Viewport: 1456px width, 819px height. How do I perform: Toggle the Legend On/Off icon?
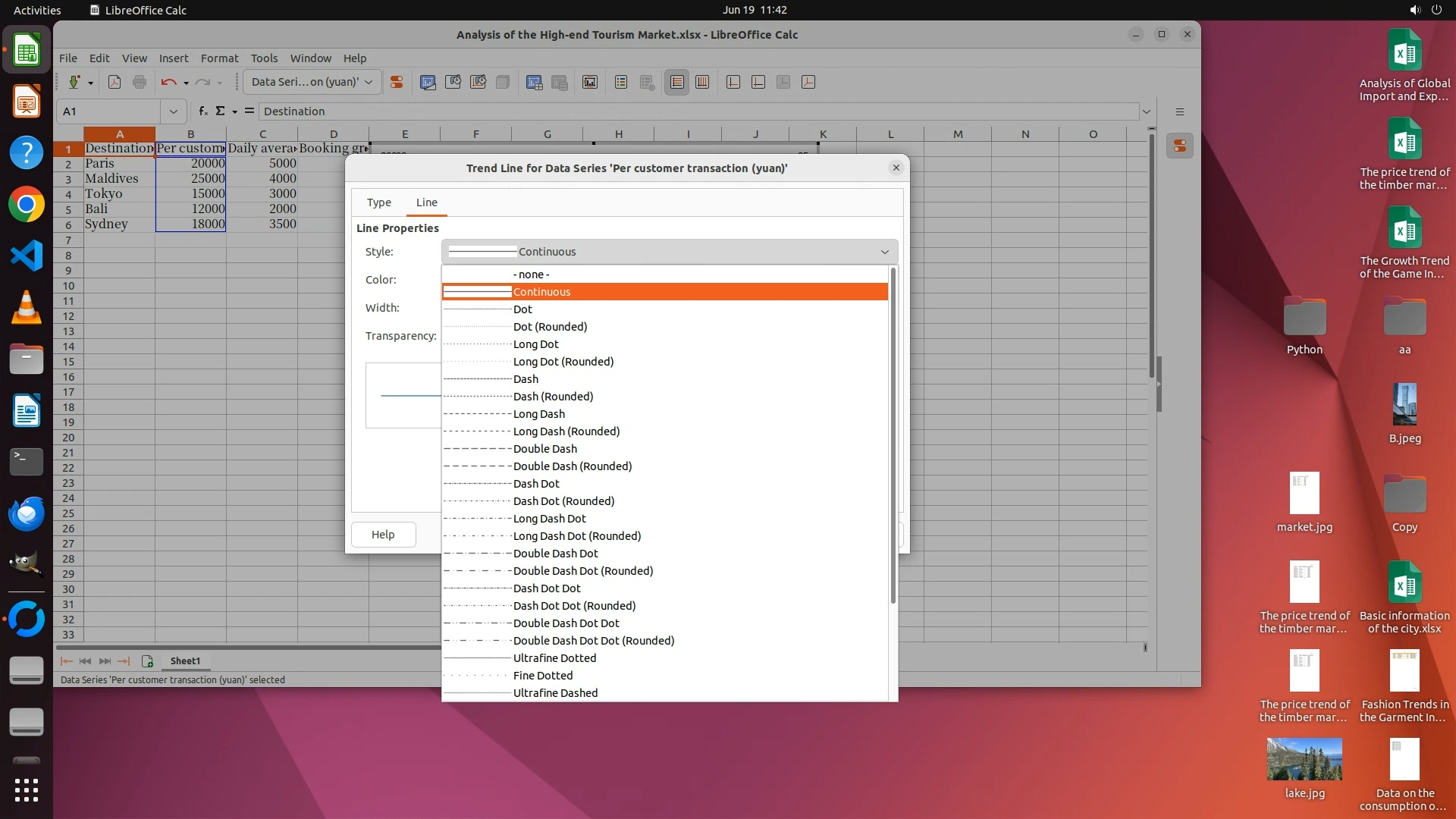click(621, 82)
